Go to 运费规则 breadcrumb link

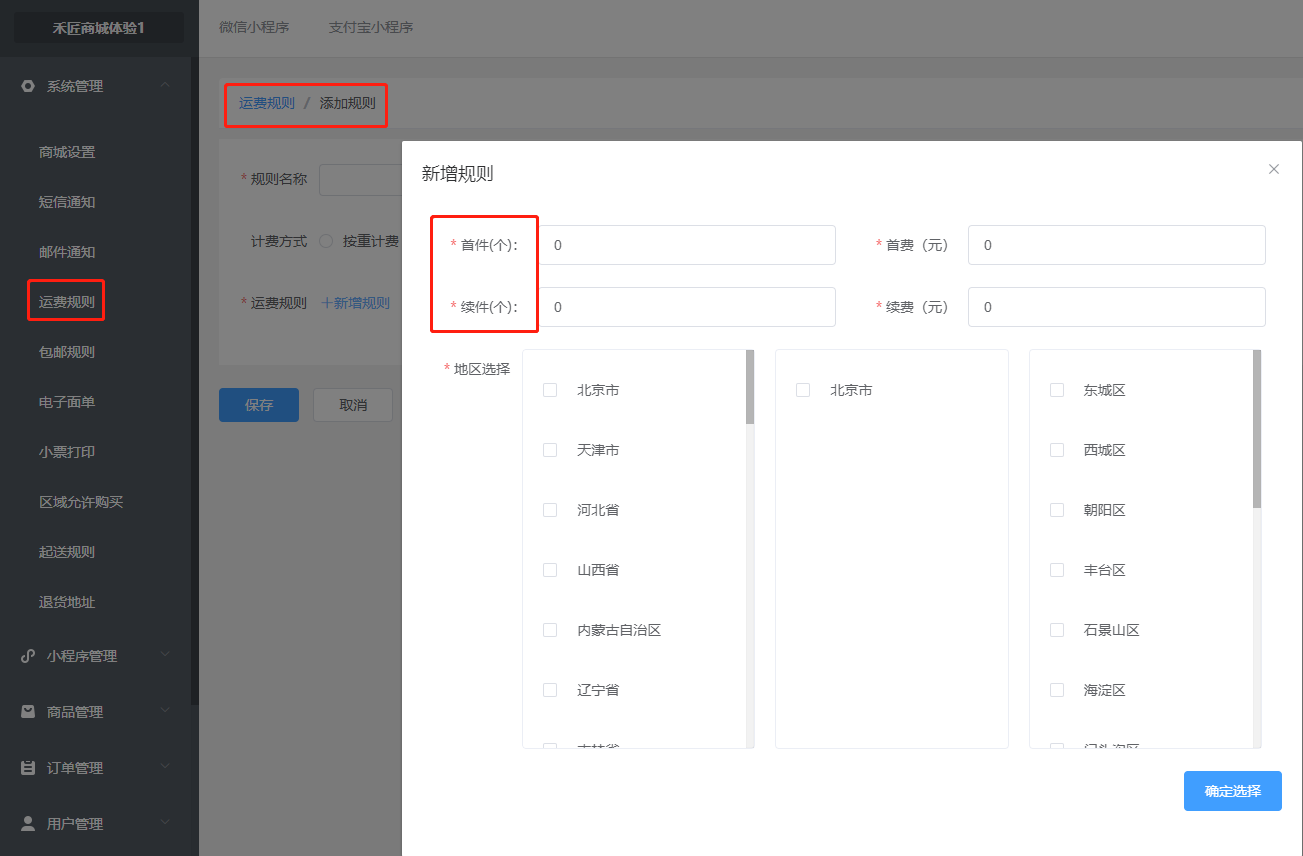(x=267, y=103)
